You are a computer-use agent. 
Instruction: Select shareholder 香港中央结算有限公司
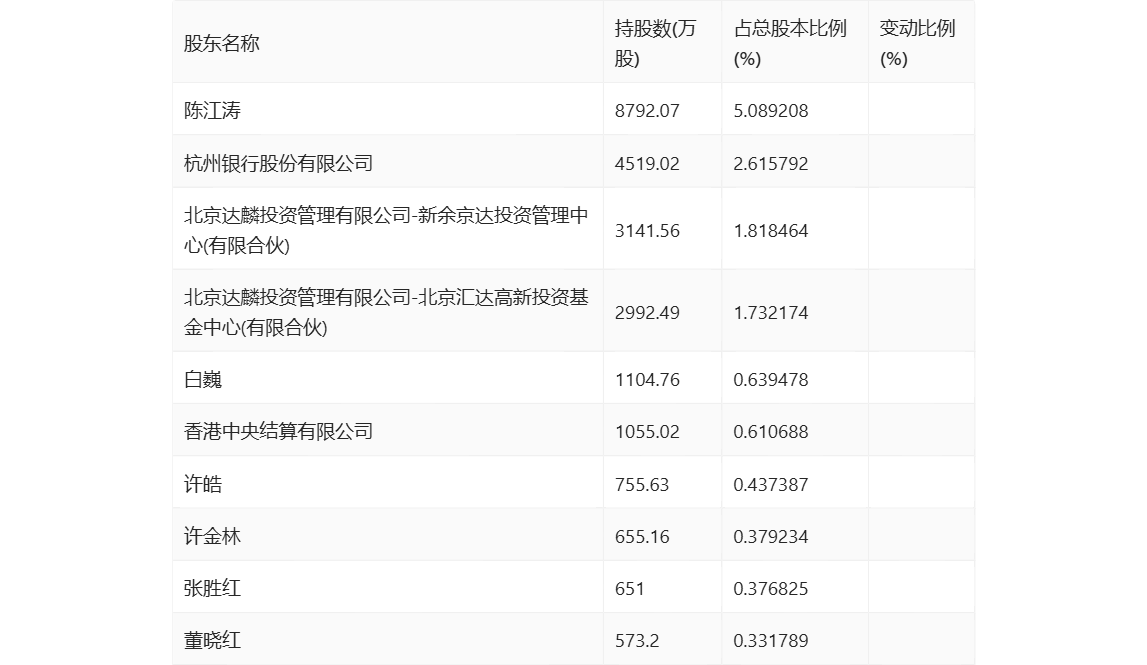[278, 432]
